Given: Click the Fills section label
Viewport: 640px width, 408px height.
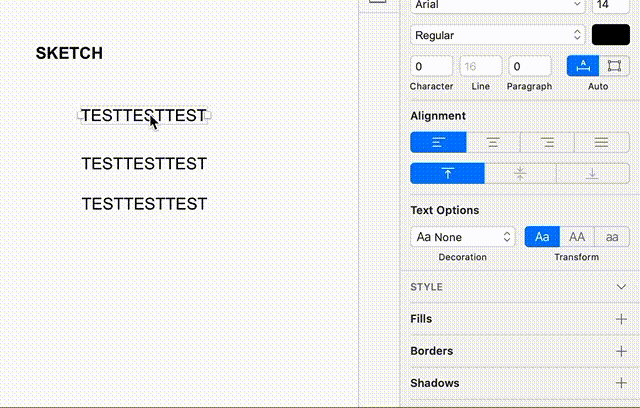Looking at the screenshot, I should tap(421, 319).
